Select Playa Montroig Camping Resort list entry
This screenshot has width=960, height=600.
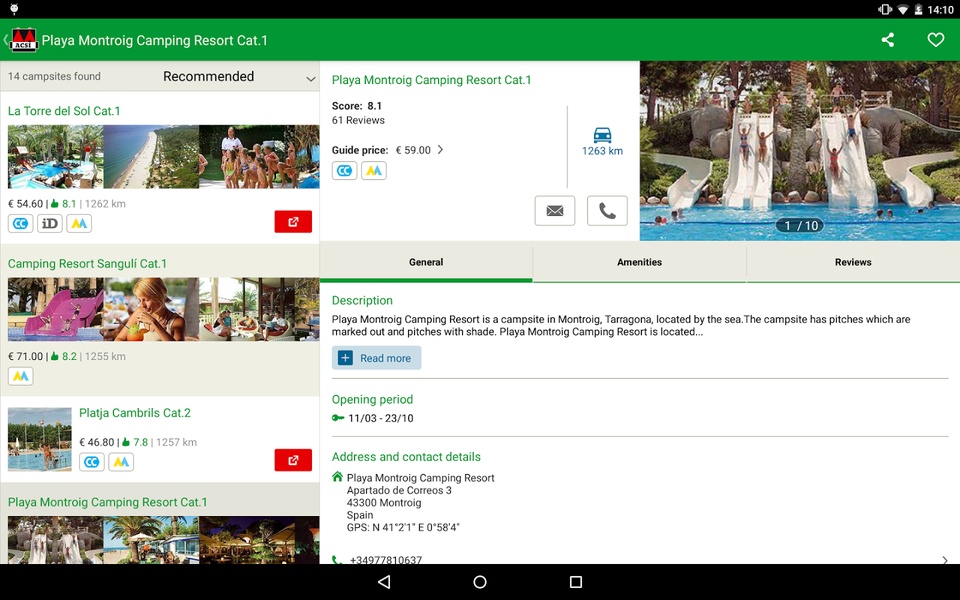107,503
